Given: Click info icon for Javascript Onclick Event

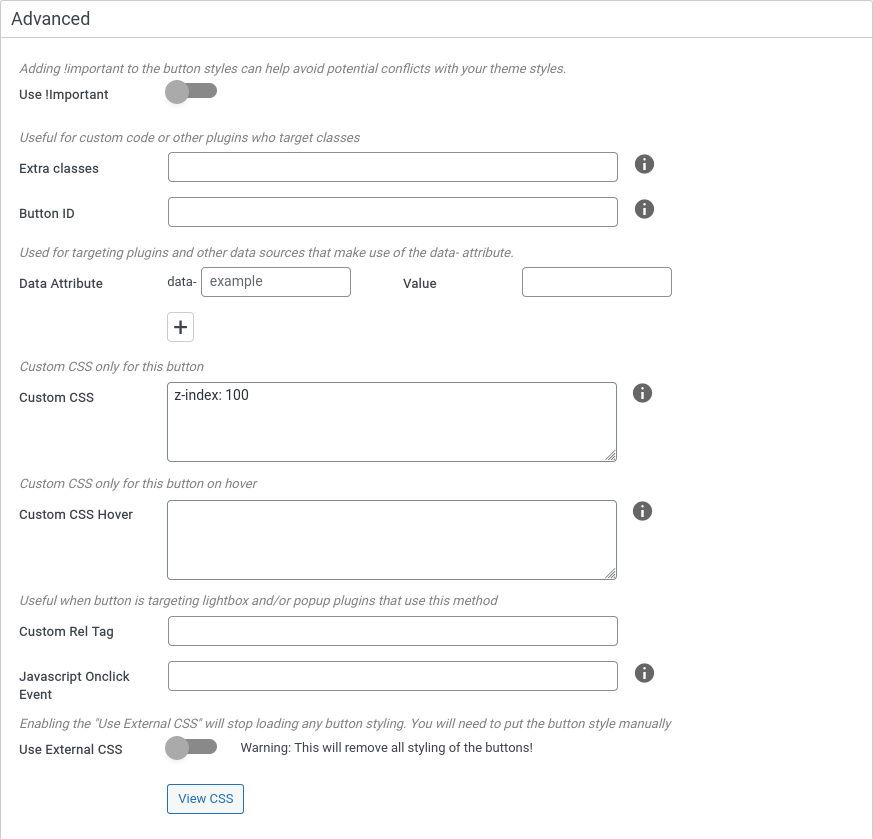Looking at the screenshot, I should [644, 673].
